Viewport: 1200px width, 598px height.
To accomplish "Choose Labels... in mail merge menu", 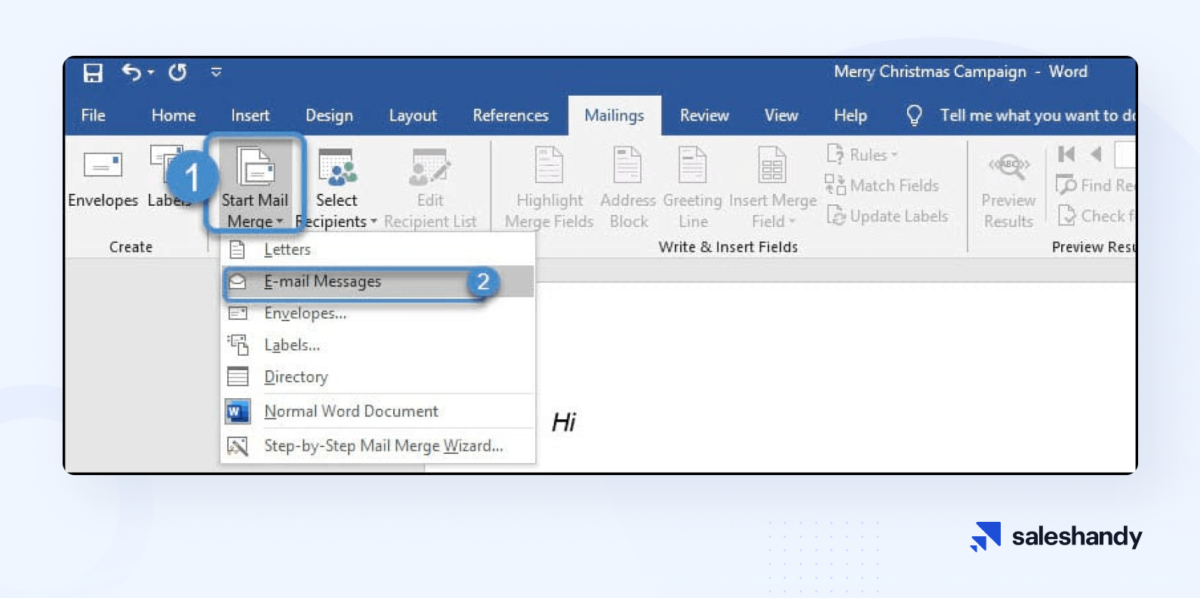I will pos(378,346).
